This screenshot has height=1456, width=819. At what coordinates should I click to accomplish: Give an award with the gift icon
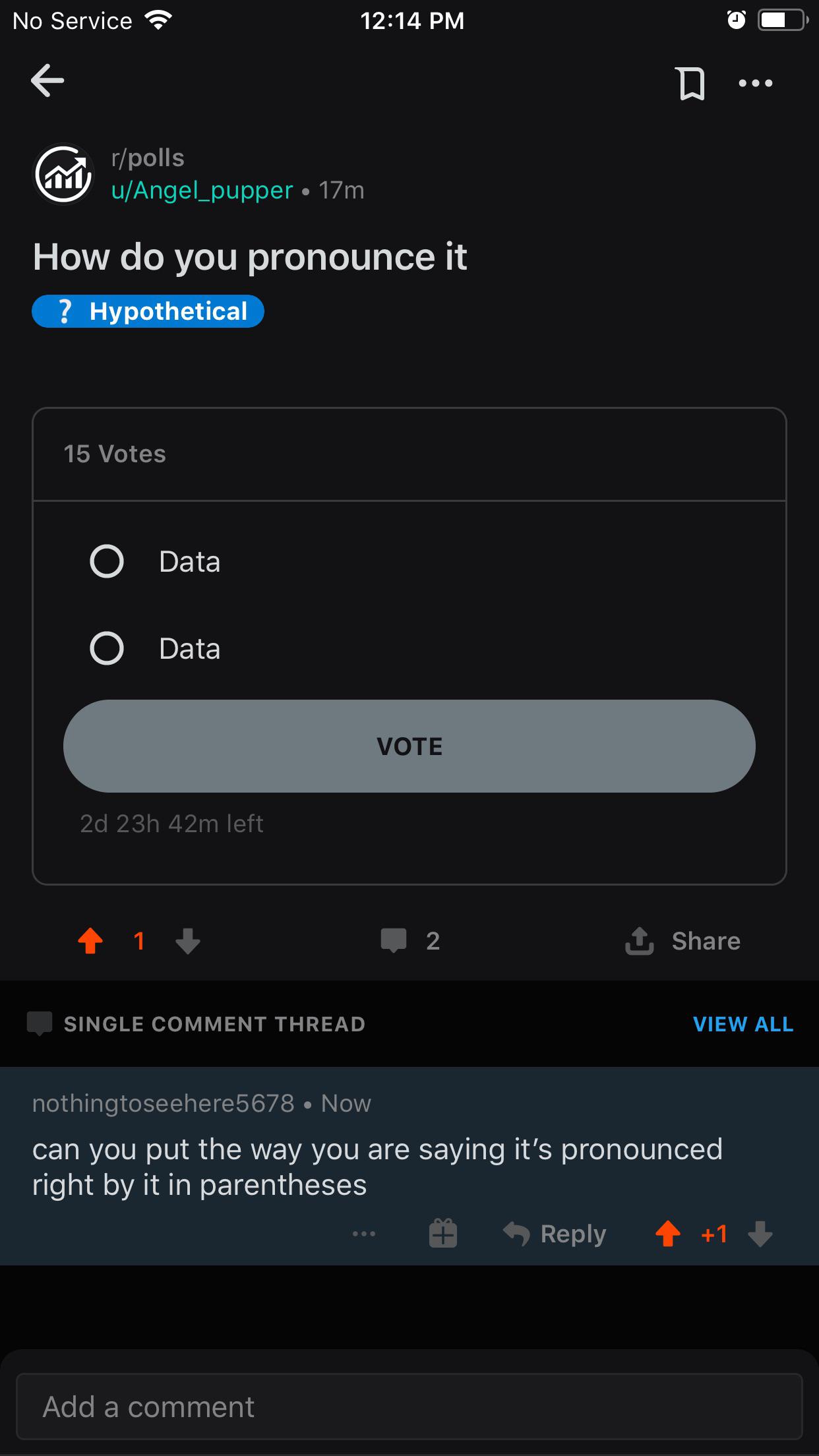point(443,1234)
